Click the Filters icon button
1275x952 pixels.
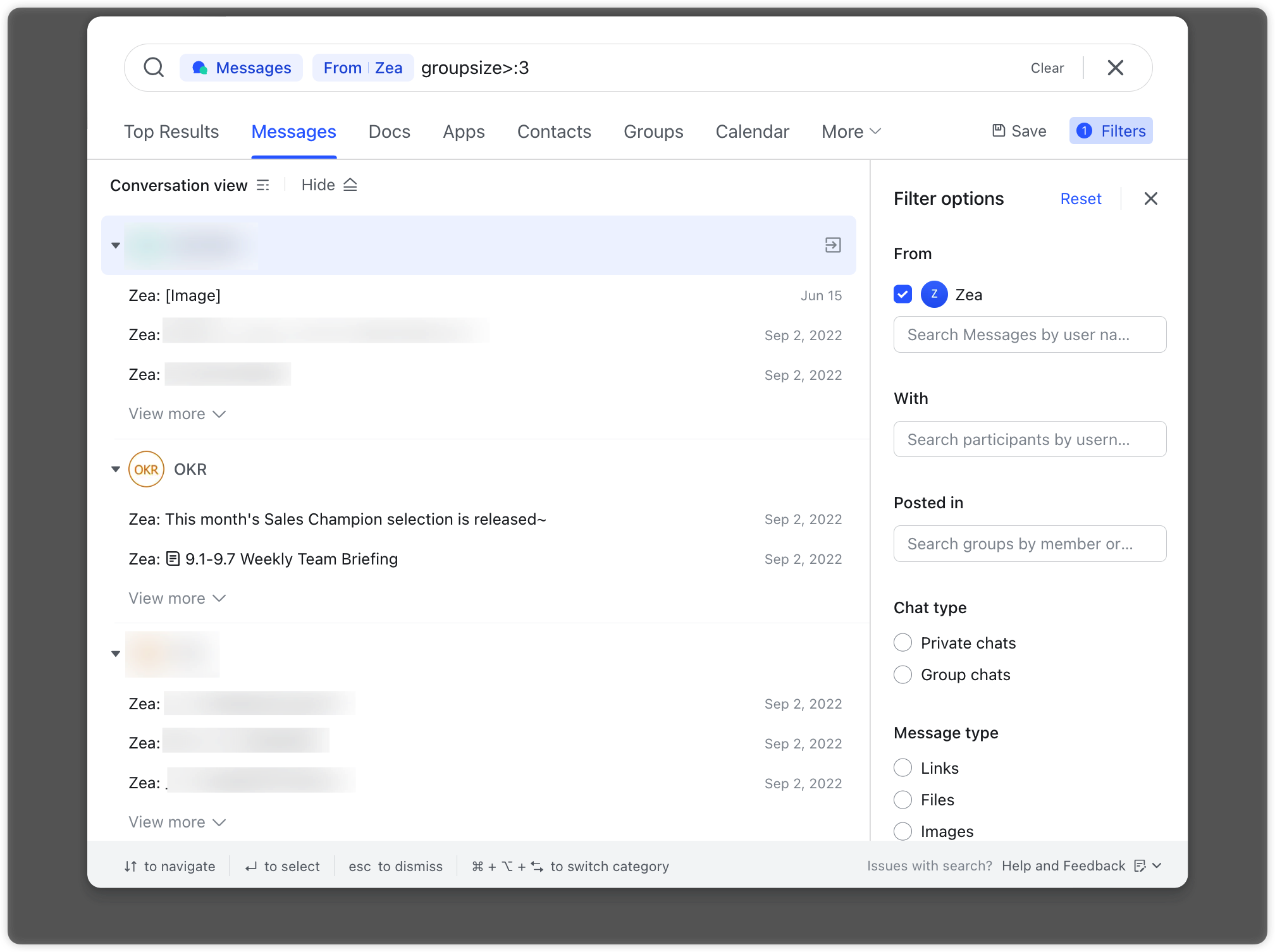pos(1109,131)
